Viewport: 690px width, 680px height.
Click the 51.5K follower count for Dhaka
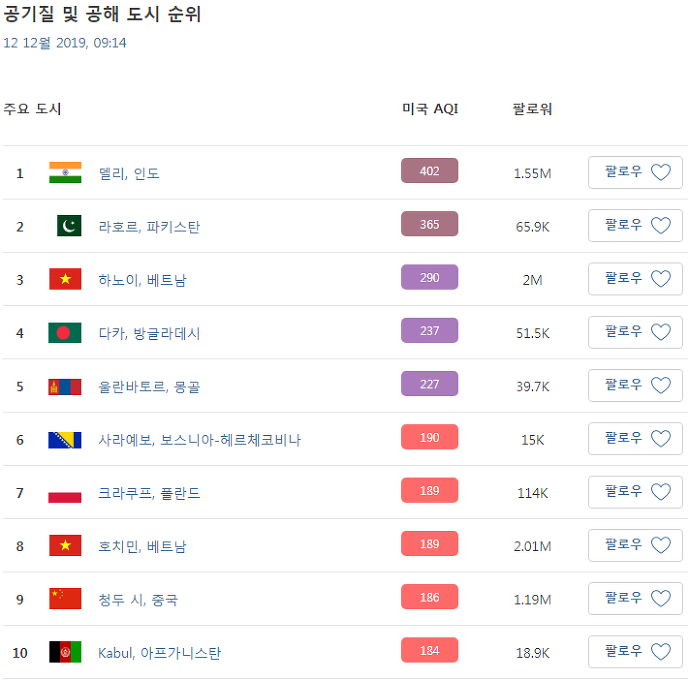click(532, 333)
